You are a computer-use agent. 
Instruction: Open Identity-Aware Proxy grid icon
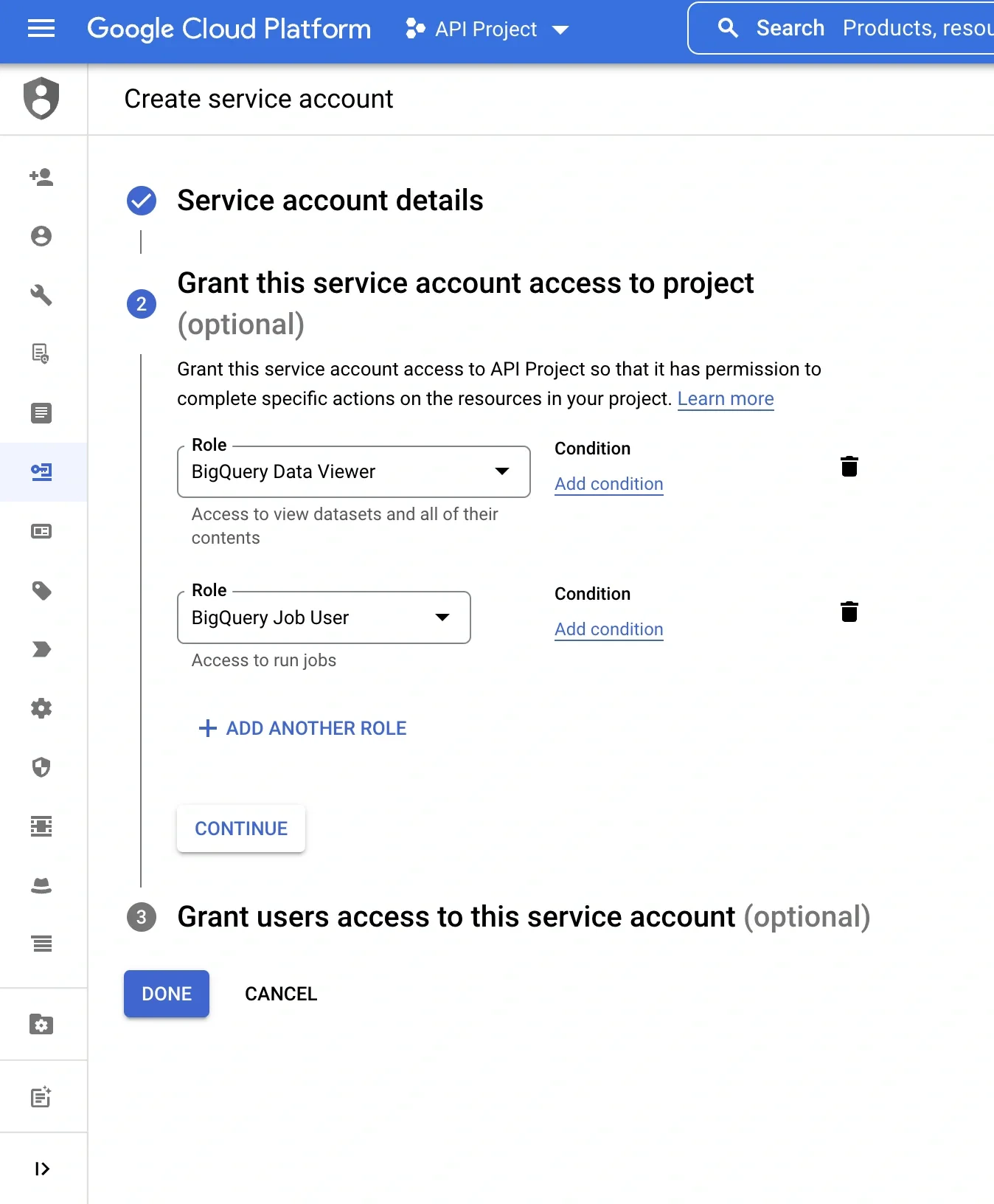[41, 826]
